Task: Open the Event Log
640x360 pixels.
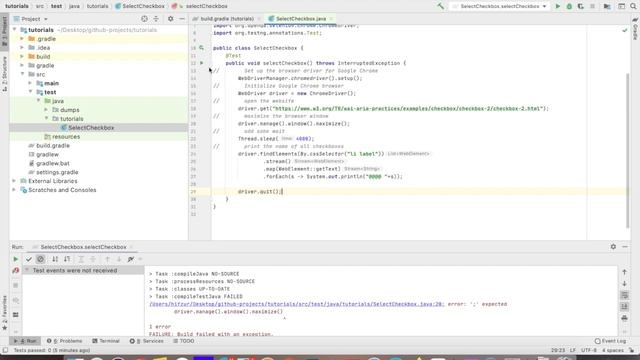Action: (x=610, y=341)
